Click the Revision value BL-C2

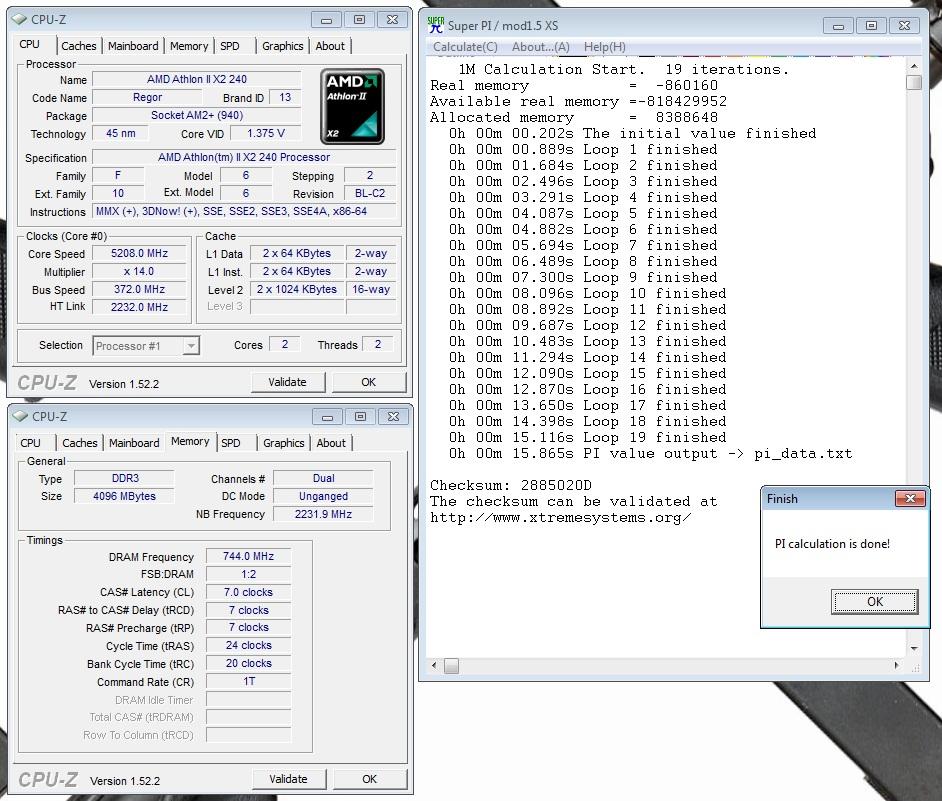pos(370,193)
